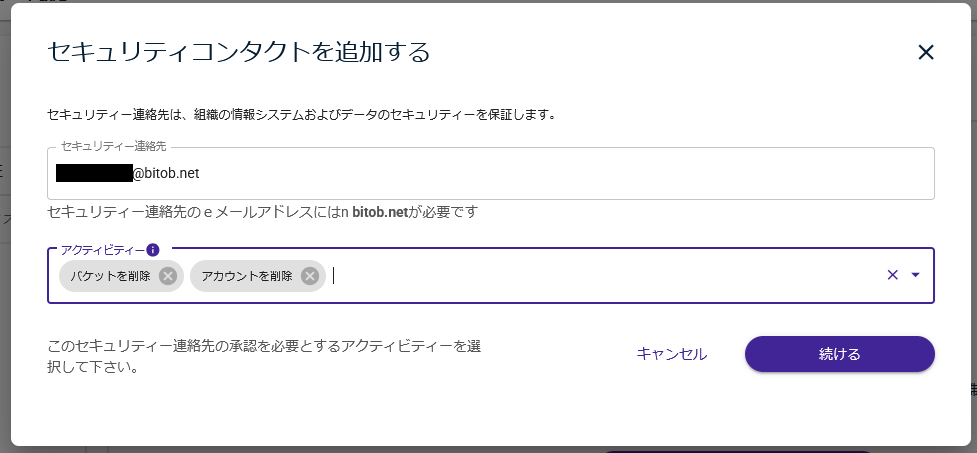
Task: Click the アクティビティー field label
Action: click(103, 250)
